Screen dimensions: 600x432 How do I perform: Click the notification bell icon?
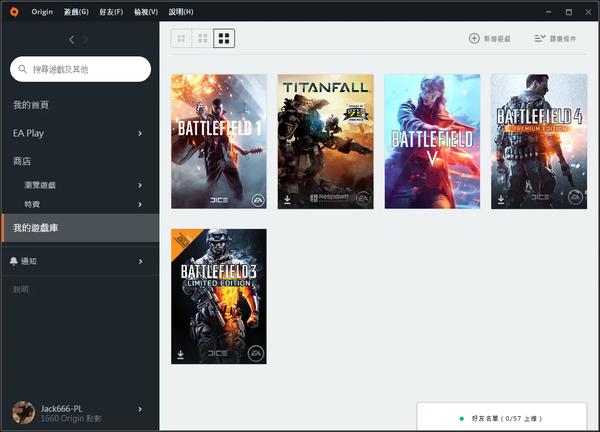coord(13,261)
